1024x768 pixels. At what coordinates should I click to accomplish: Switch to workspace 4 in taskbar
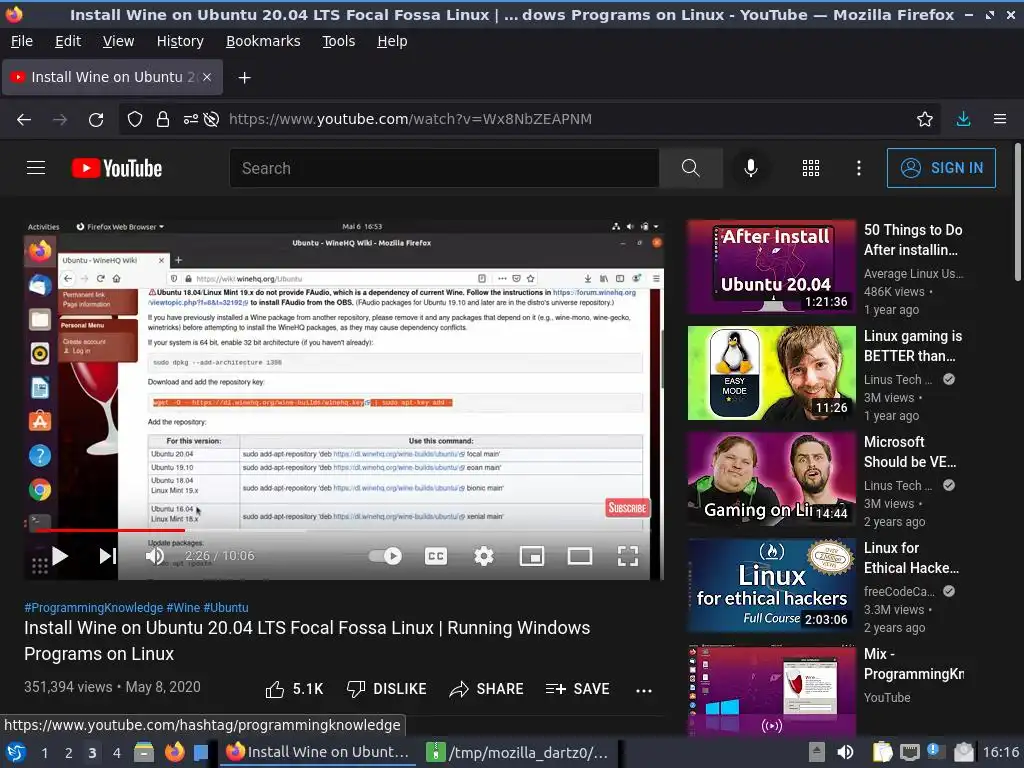coord(116,753)
